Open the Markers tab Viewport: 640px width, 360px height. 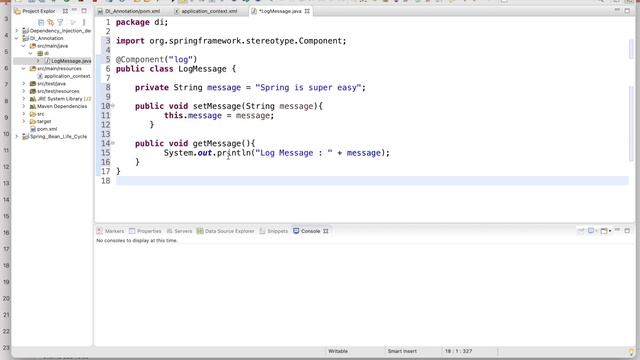tap(110, 231)
